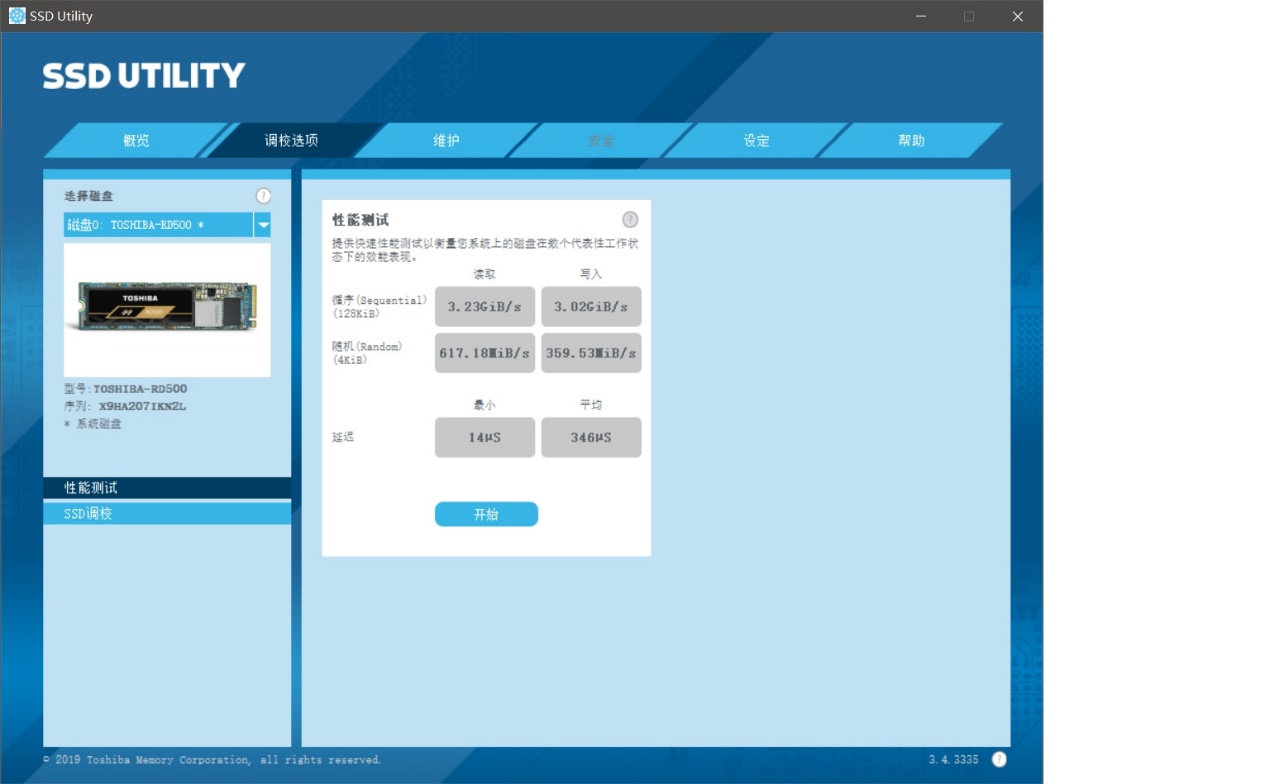Click the TOSHIBA RD500 SSD thumbnail image
Image resolution: width=1270 pixels, height=784 pixels.
point(167,310)
